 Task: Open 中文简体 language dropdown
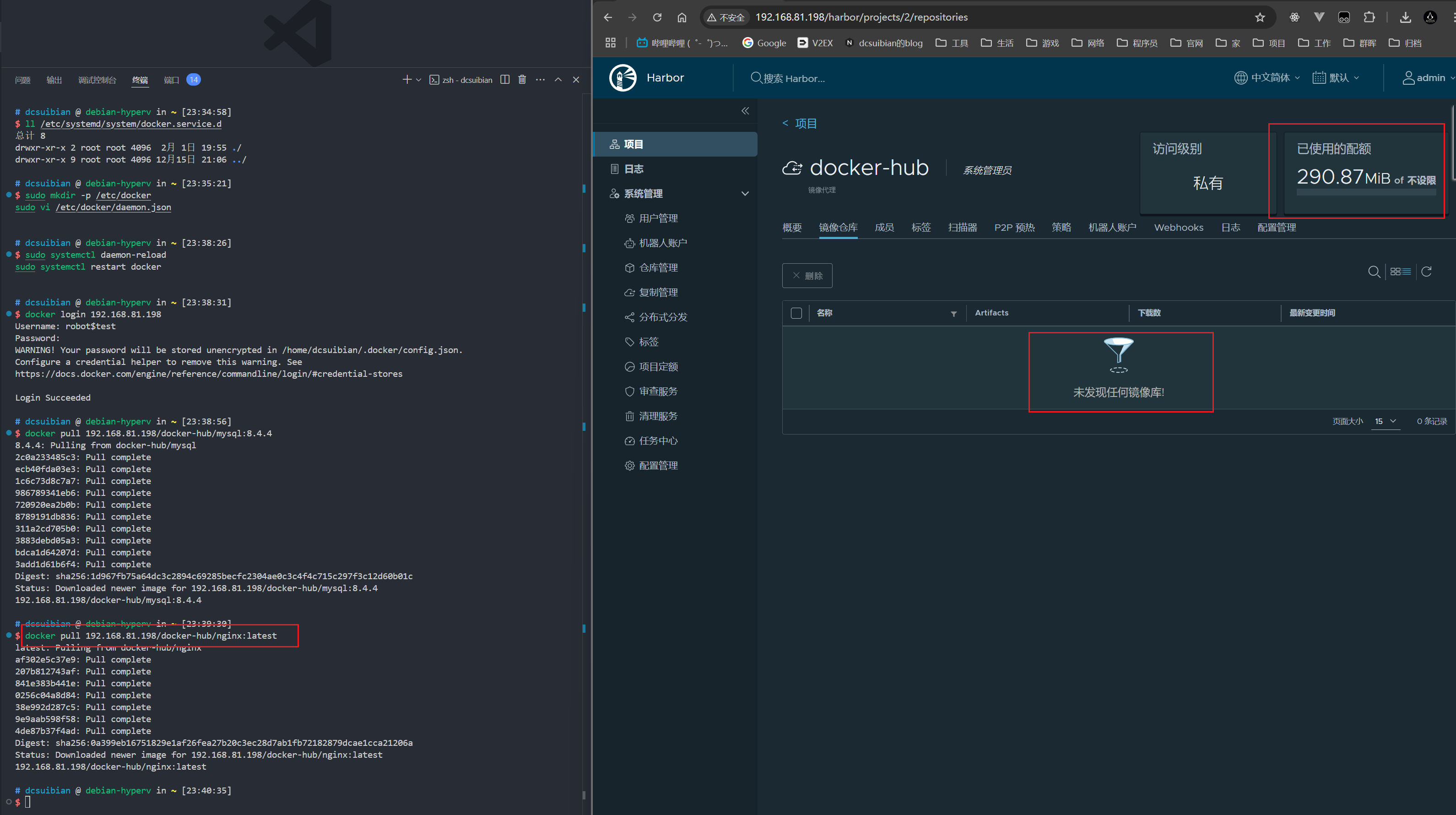pos(1267,78)
